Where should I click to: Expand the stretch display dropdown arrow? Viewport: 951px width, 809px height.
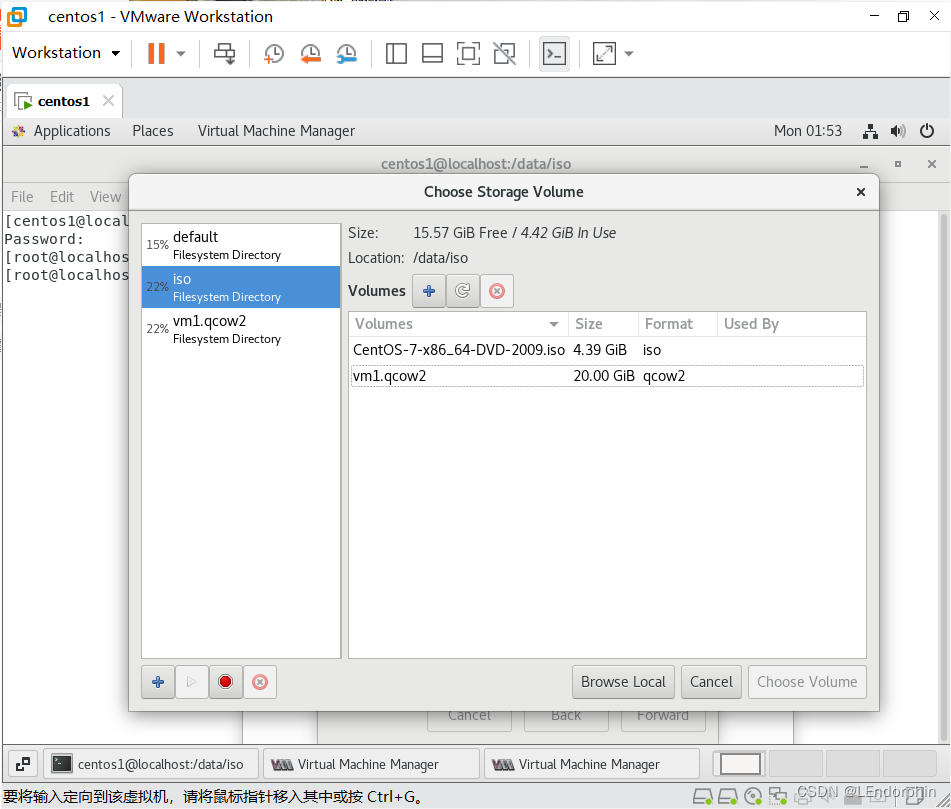coord(629,53)
